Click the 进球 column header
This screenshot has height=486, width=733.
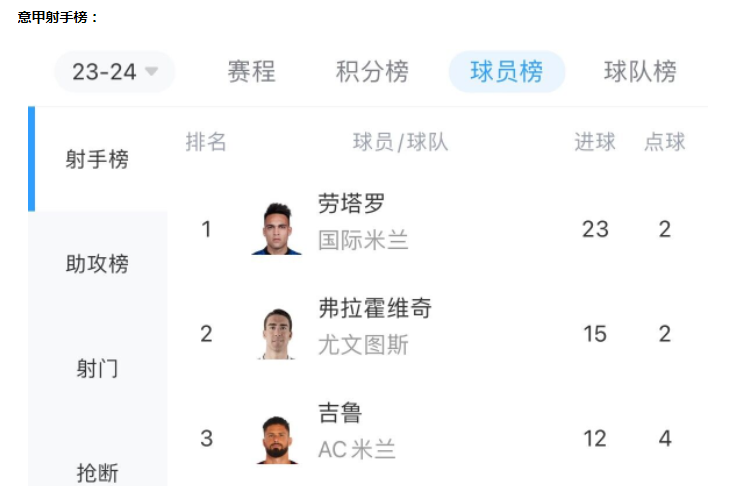595,142
